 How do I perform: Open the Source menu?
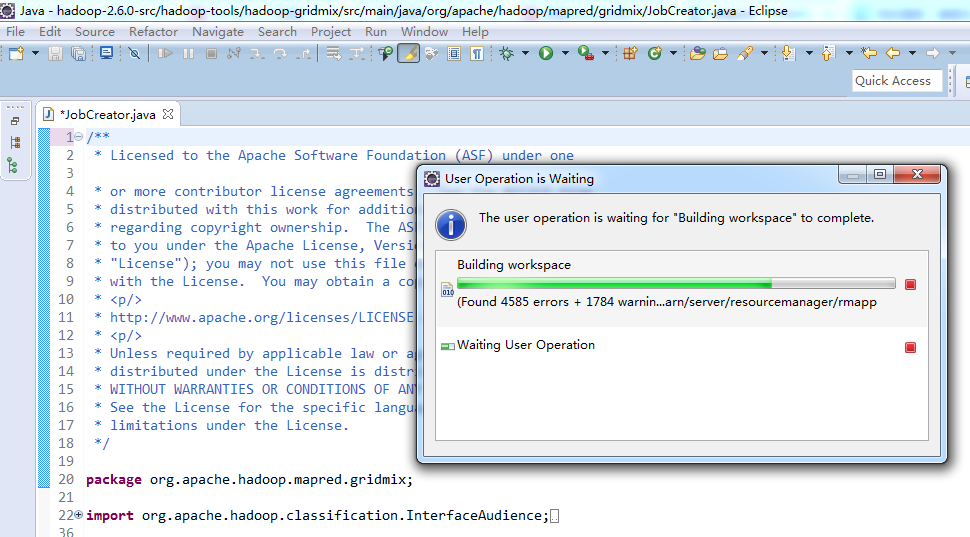(x=95, y=32)
